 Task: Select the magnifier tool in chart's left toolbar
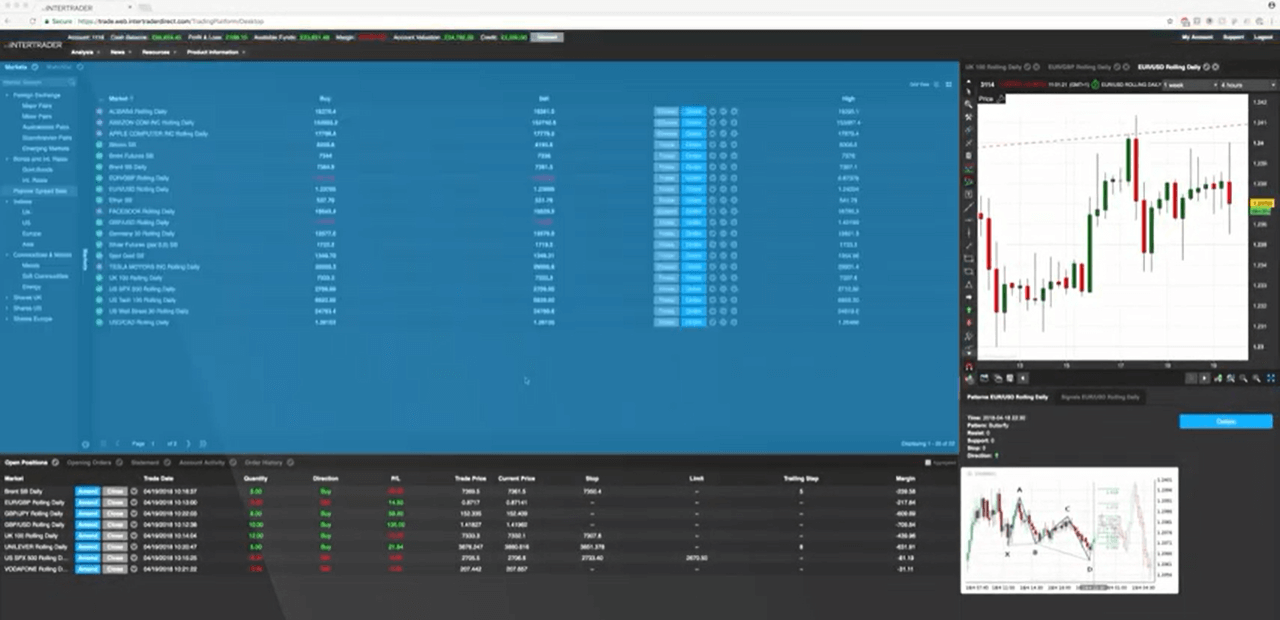968,104
